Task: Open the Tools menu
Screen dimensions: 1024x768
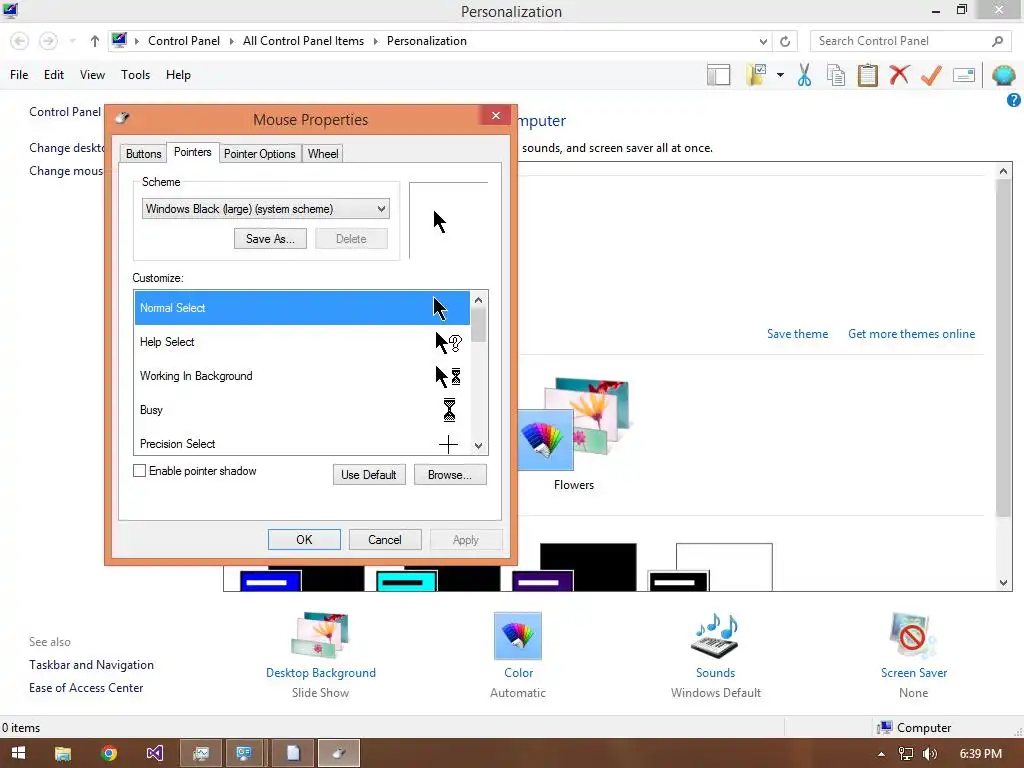Action: click(135, 75)
